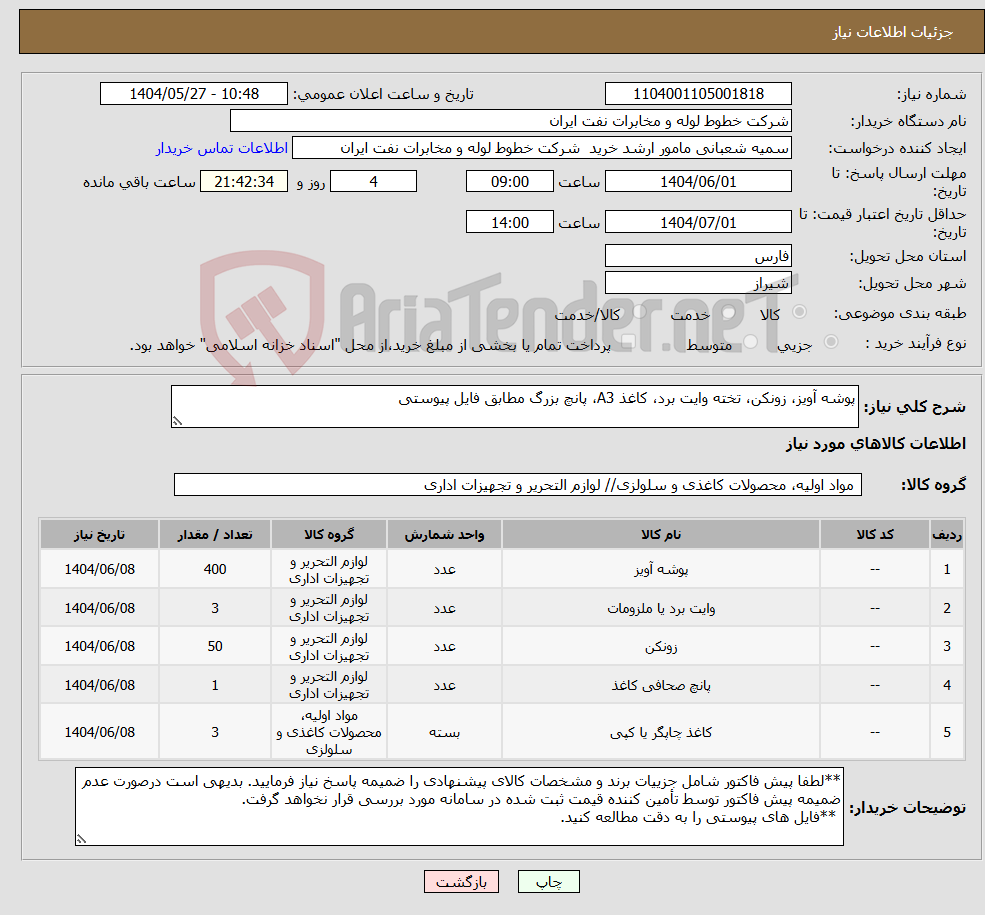Click the buyer organization name field

point(511,121)
